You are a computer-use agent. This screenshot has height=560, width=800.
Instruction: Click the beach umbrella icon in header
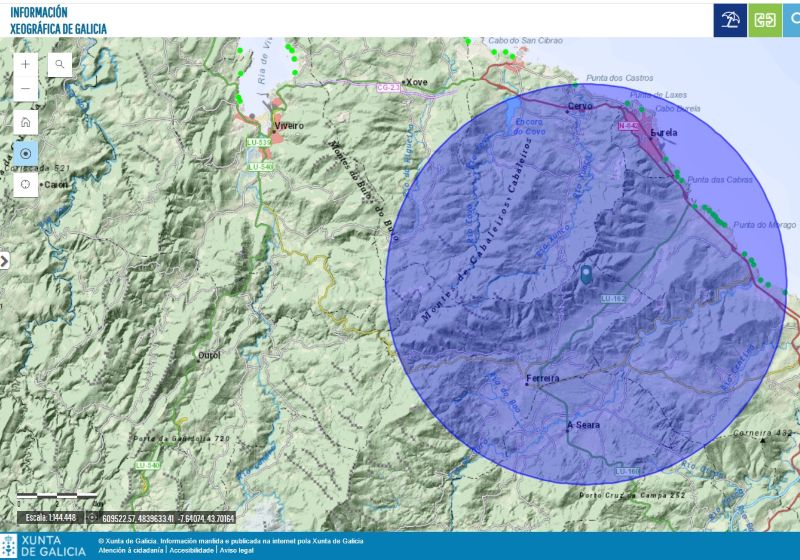tap(730, 20)
